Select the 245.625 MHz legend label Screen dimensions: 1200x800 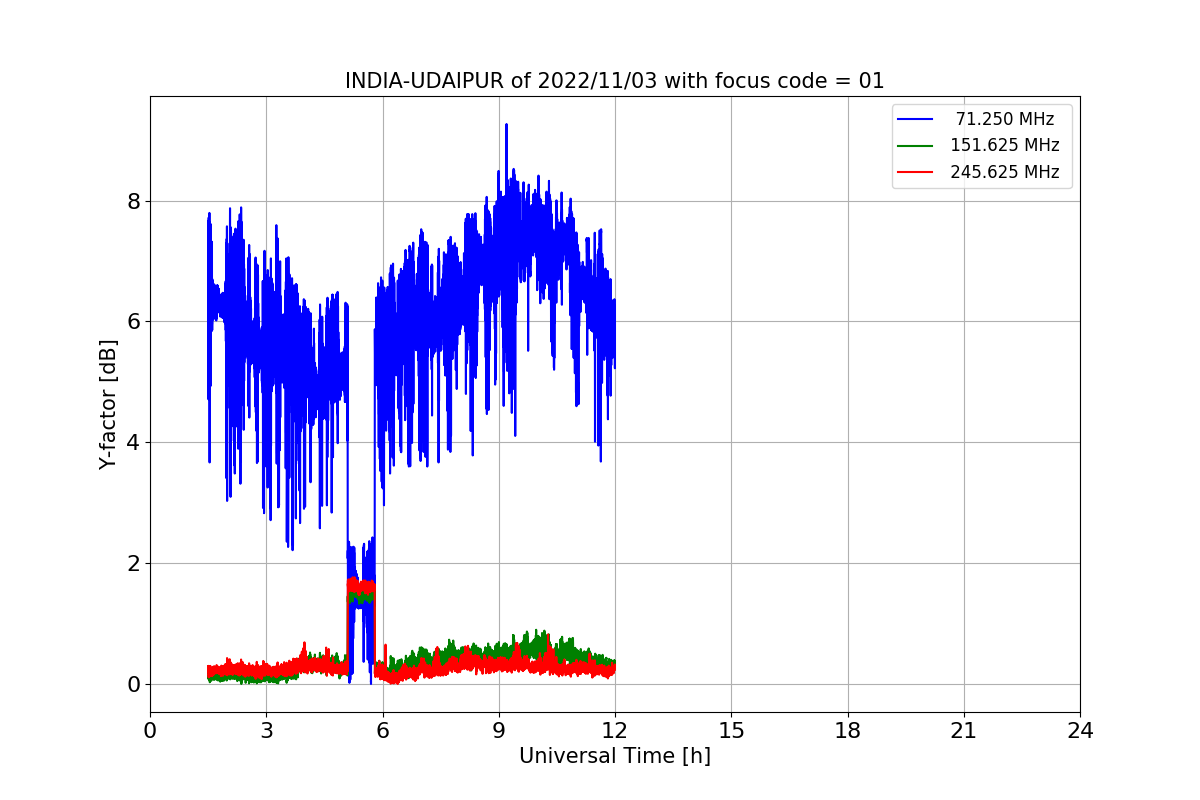tap(1005, 172)
